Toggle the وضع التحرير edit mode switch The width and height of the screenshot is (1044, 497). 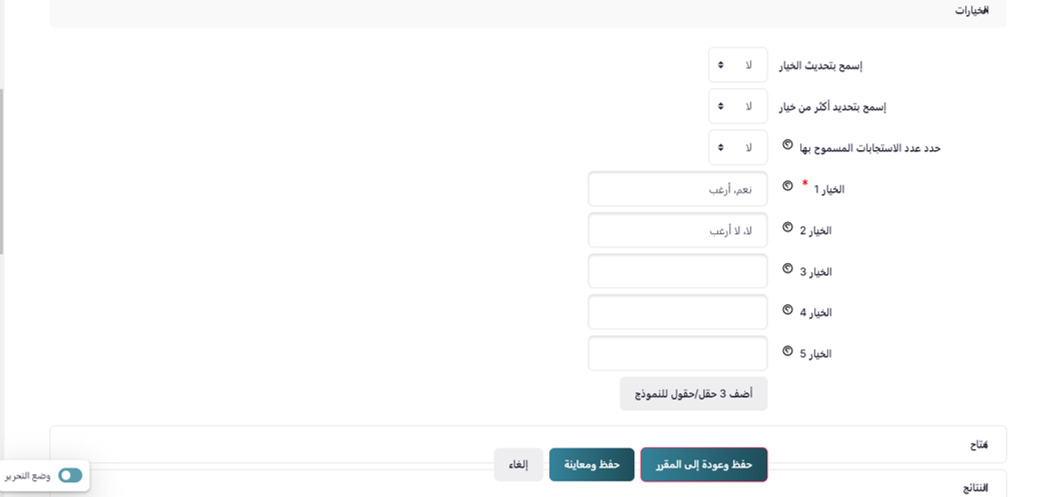pyautogui.click(x=70, y=476)
